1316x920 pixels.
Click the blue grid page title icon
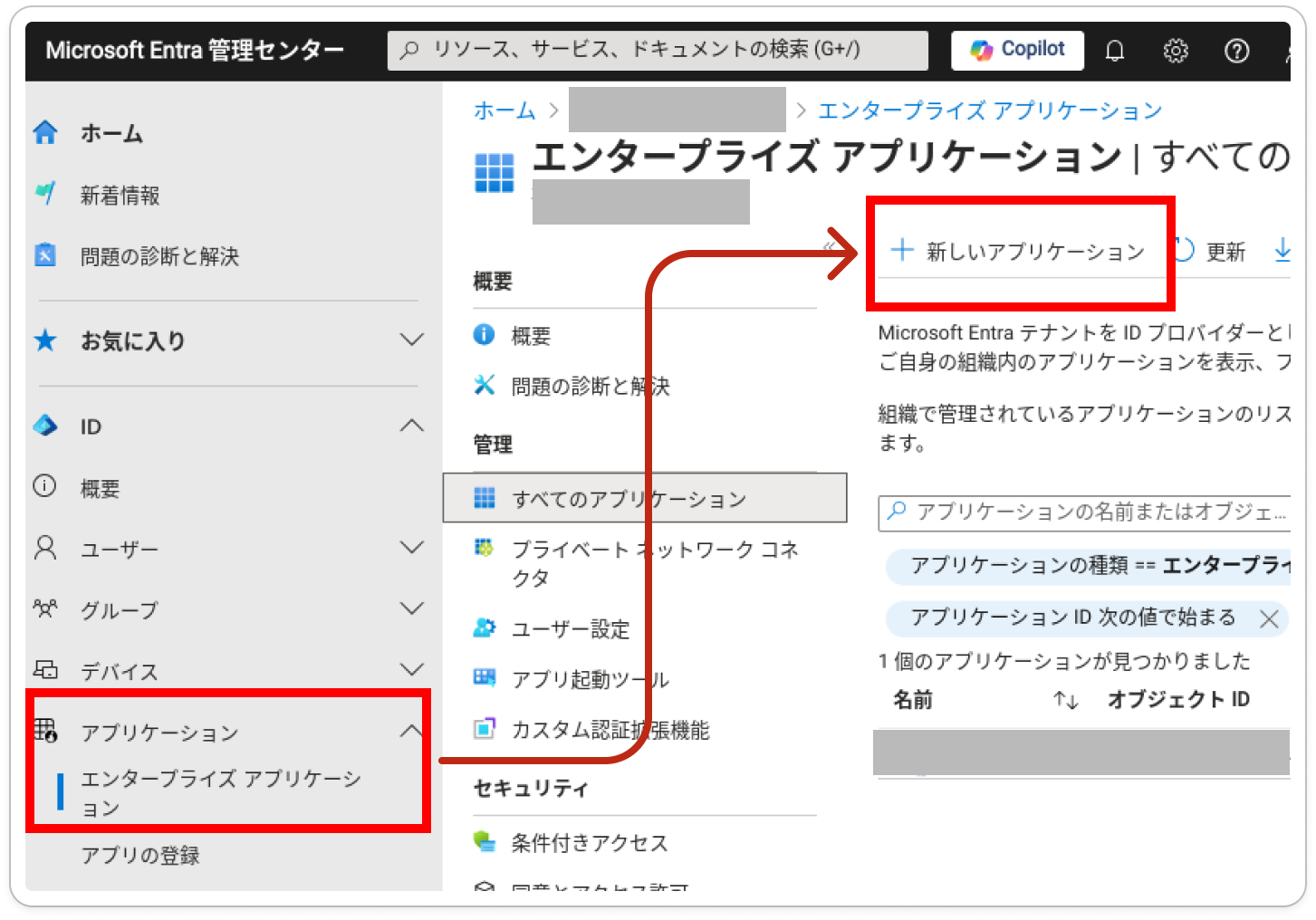(x=495, y=173)
